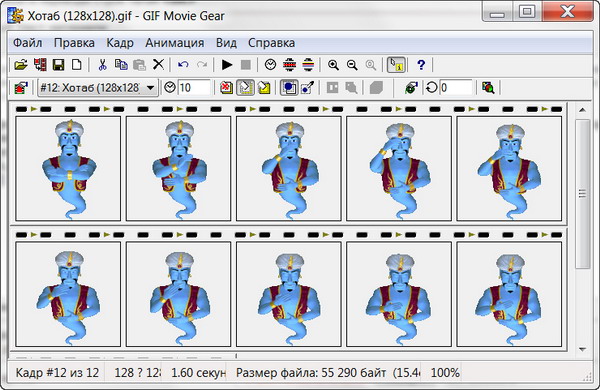Open the Анимация menu

coord(174,43)
